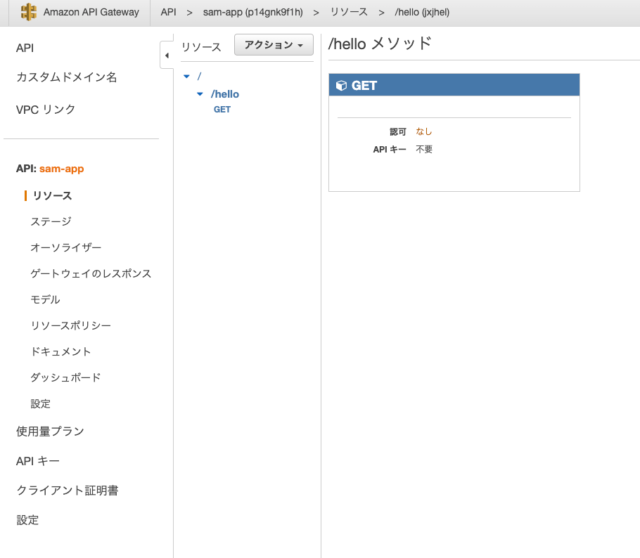
Task: Collapse the sidebar with the left arrow handle
Action: pos(167,55)
